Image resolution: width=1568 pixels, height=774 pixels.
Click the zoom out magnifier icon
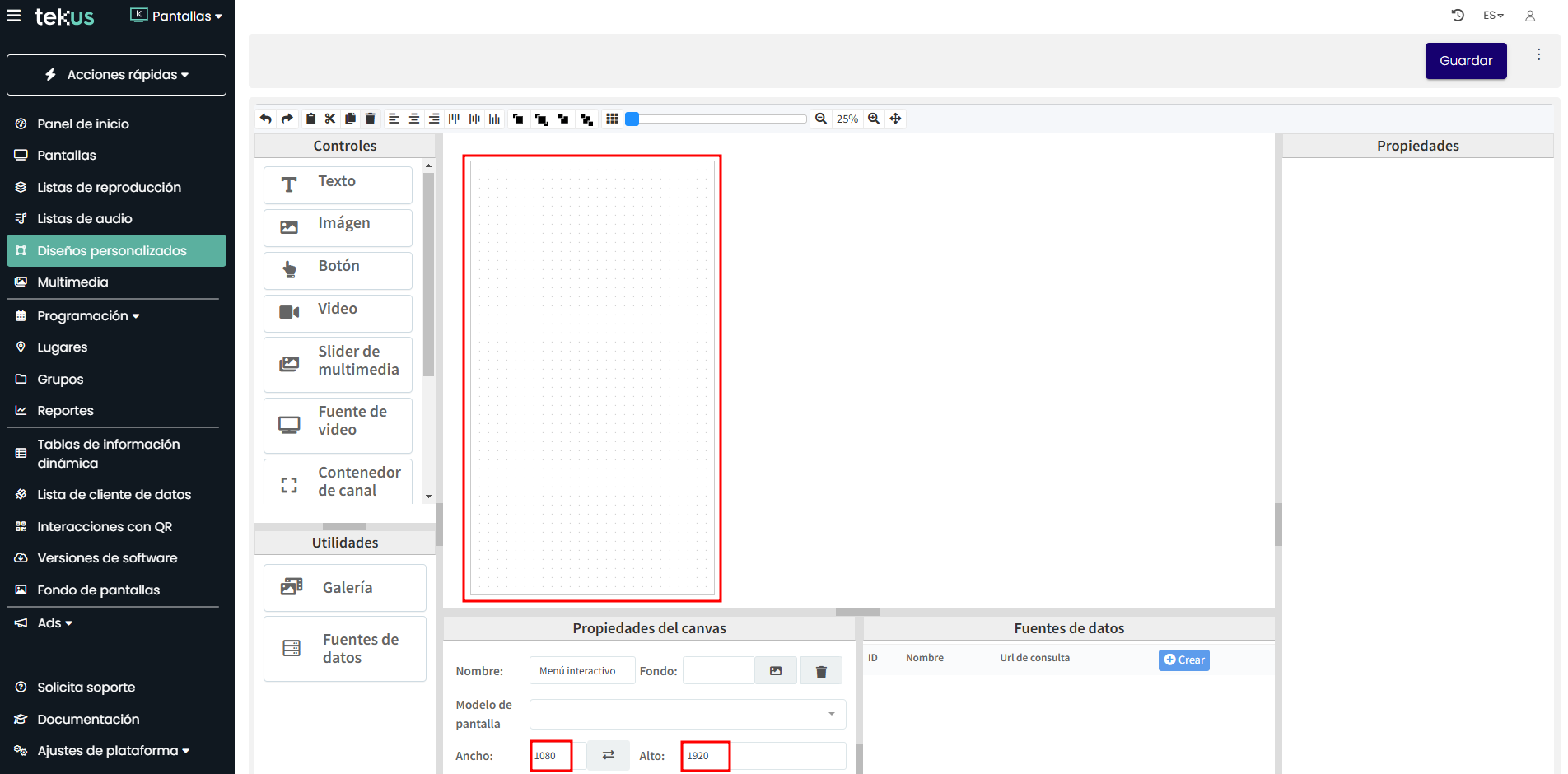pos(821,119)
